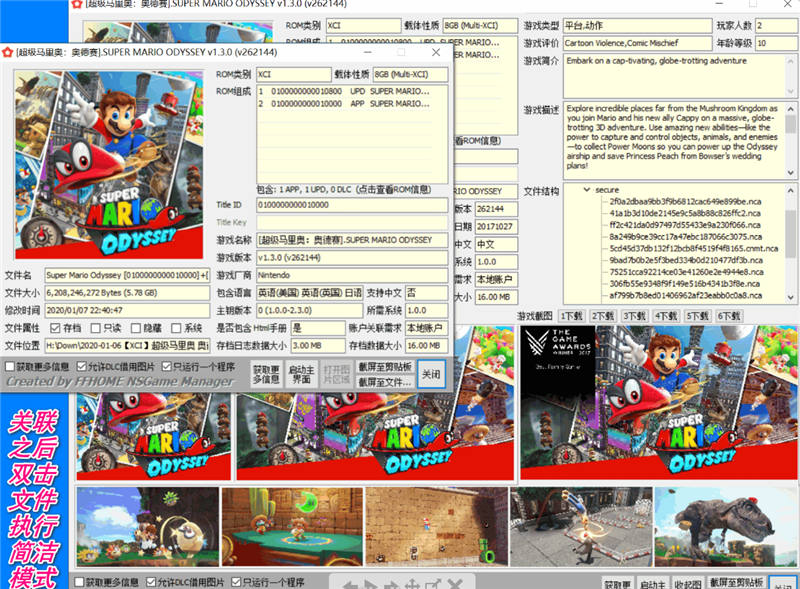The width and height of the screenshot is (800, 589).
Task: Click the Title ID field in front window
Action: [x=352, y=205]
